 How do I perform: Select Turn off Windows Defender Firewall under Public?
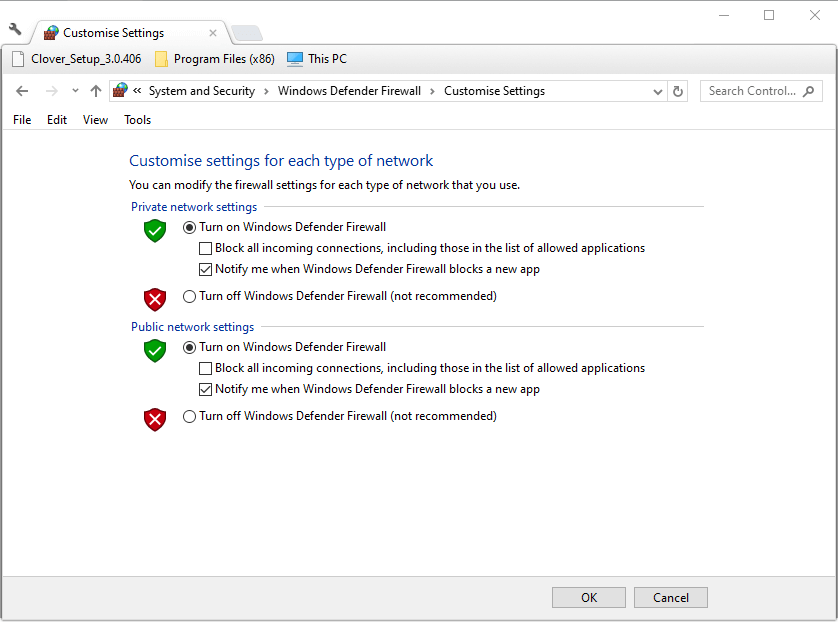point(190,416)
